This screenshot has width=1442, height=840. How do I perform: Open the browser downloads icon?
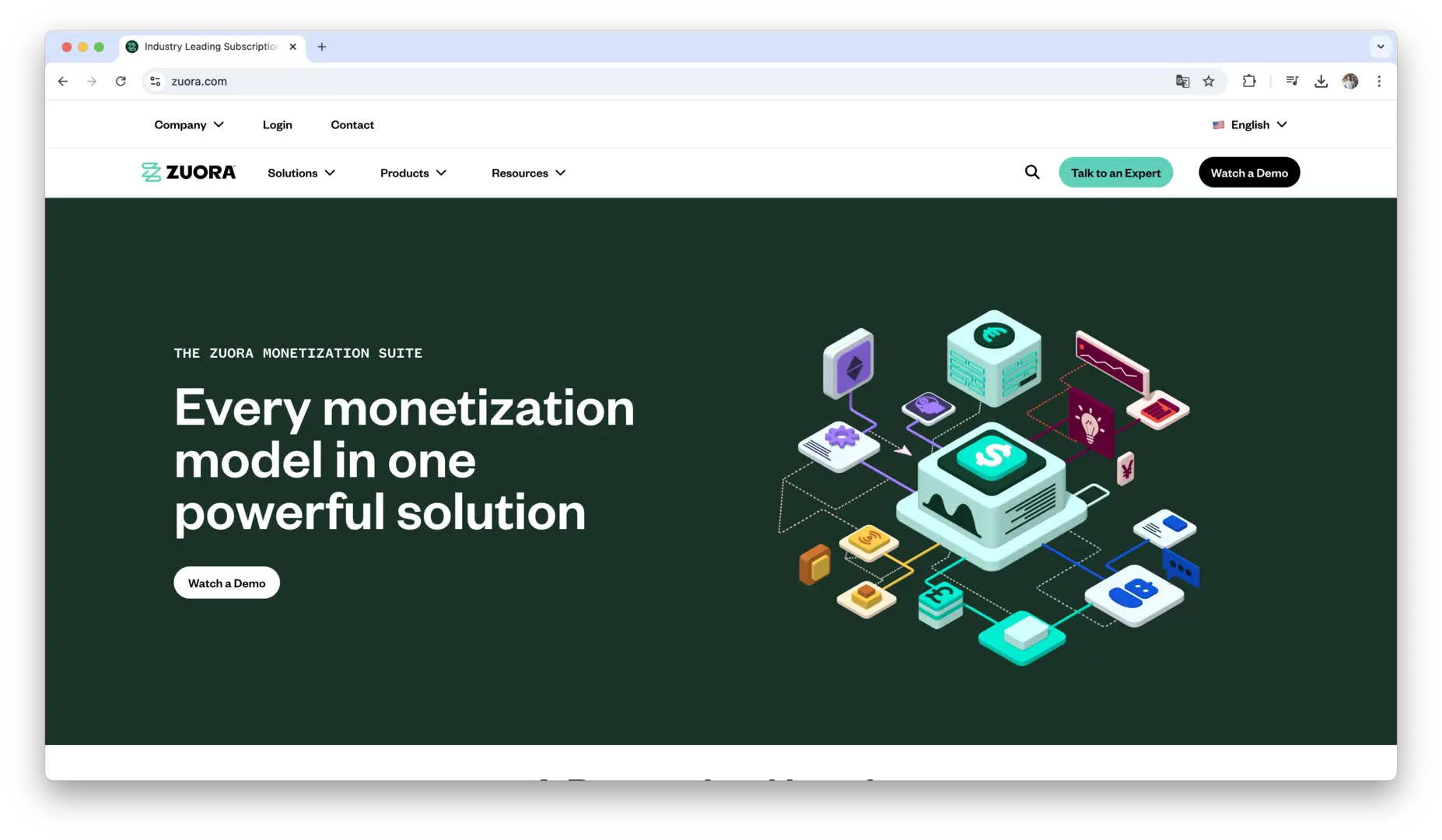click(1321, 81)
